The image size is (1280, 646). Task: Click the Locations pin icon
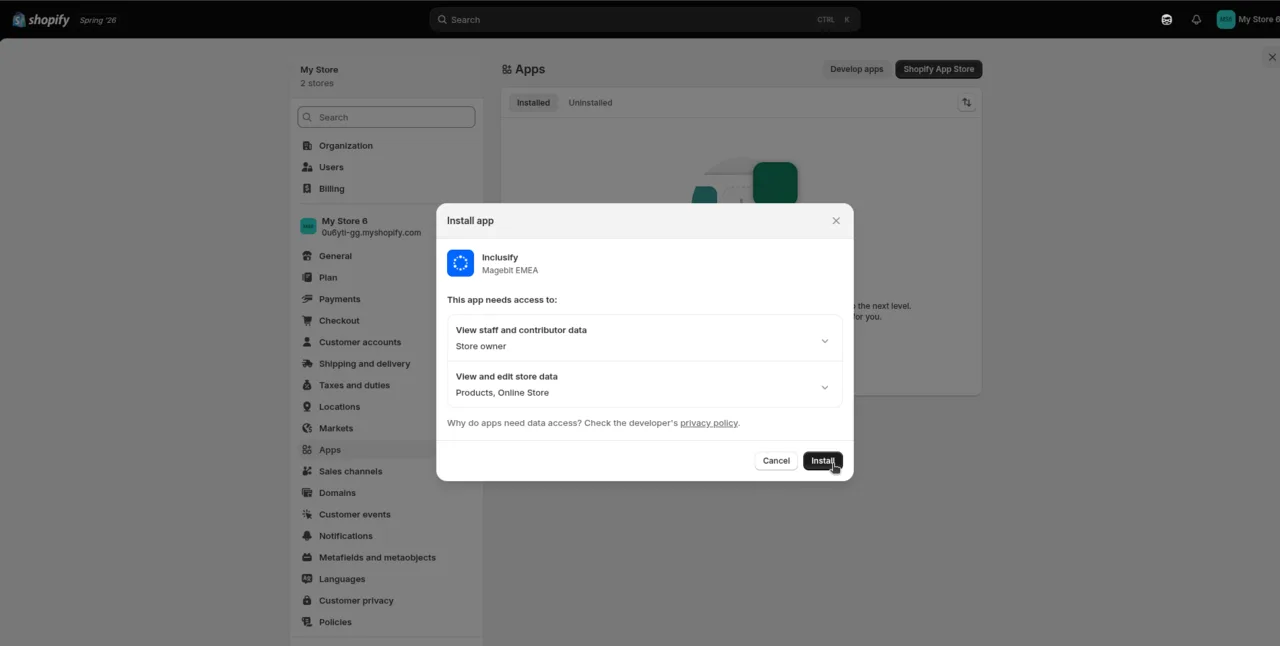click(308, 407)
